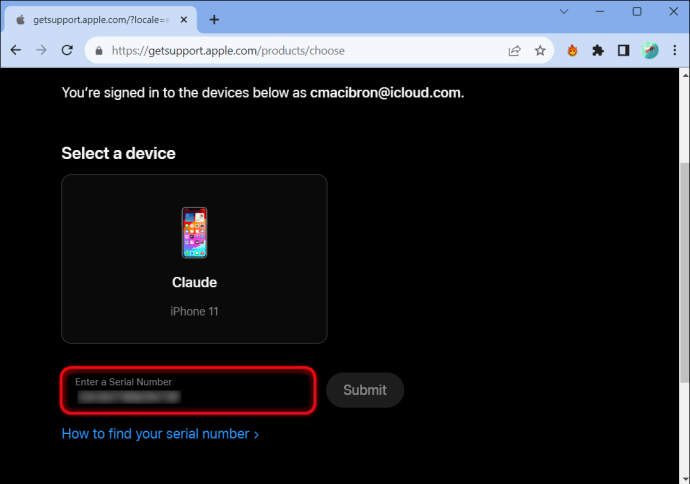Click the Enter a Serial Number field

[188, 390]
